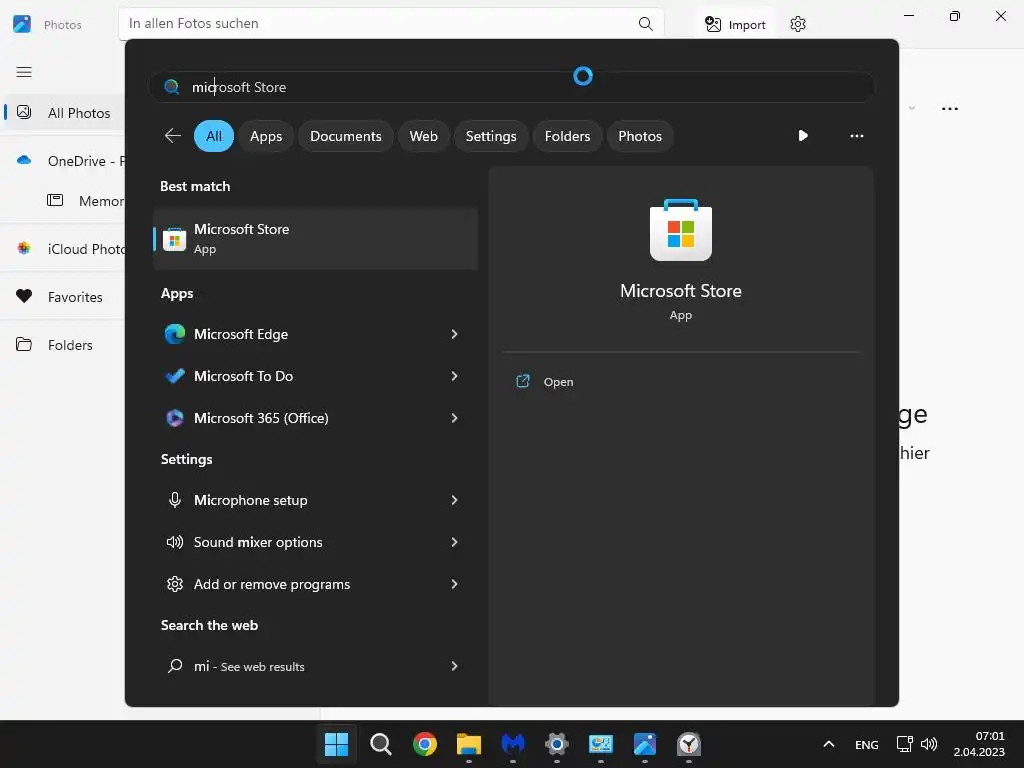Click the back arrow in search panel
1024x768 pixels.
click(172, 136)
